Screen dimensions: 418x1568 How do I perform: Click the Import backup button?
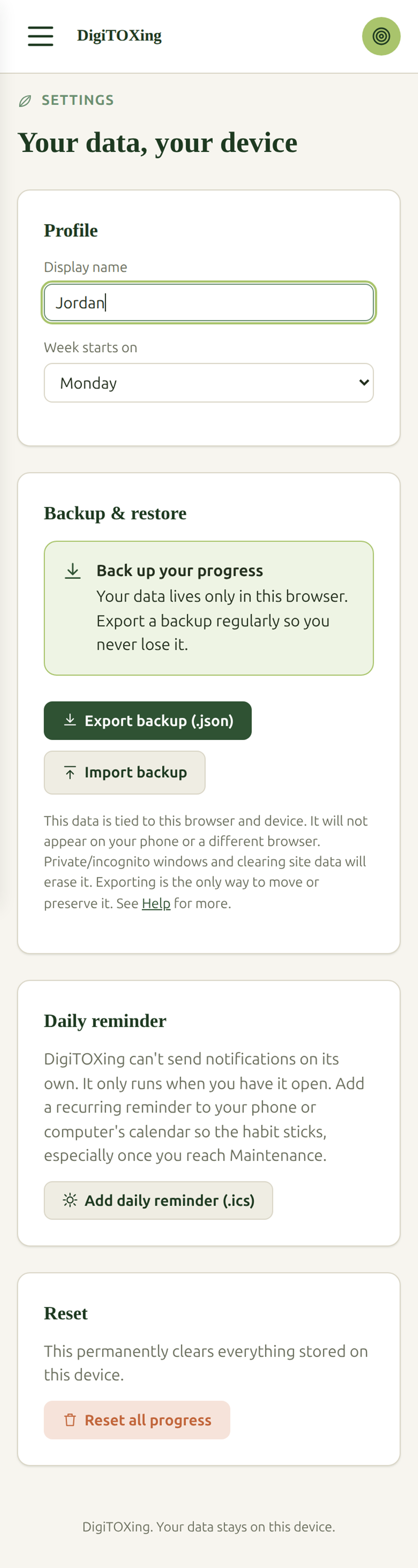pyautogui.click(x=124, y=773)
